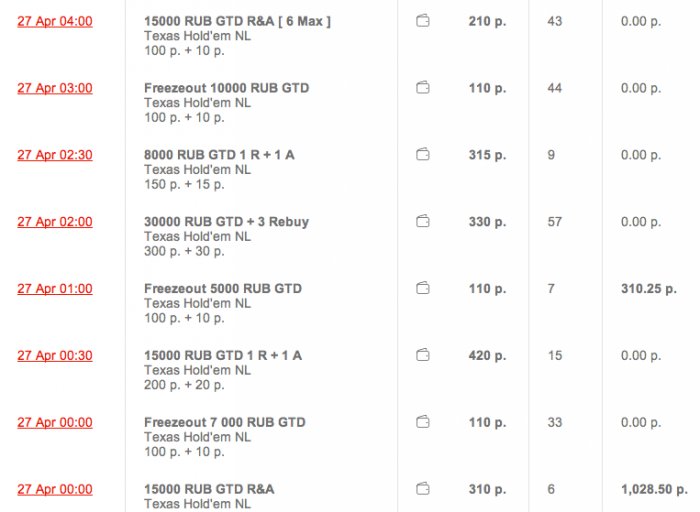Select the 30000 RUB GTD + 3 Rebuy title

(x=226, y=222)
